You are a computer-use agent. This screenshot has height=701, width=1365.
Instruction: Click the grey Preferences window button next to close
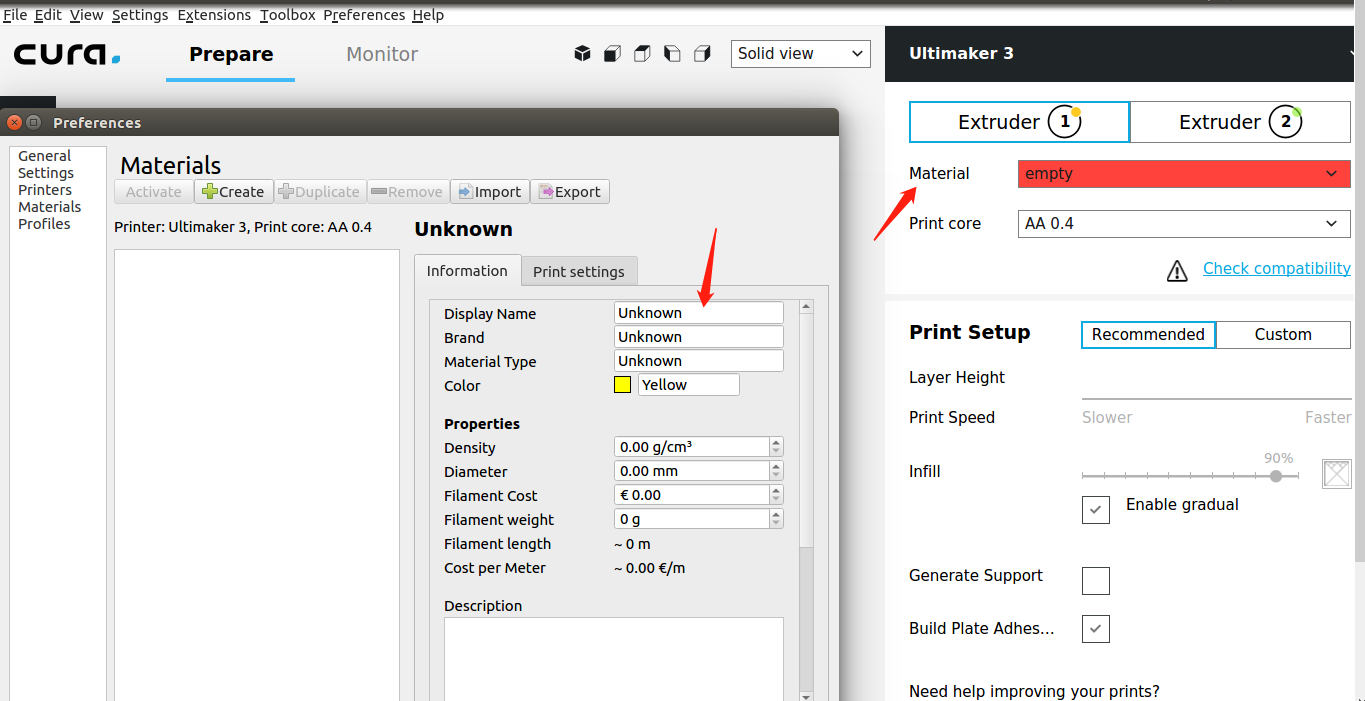[33, 122]
